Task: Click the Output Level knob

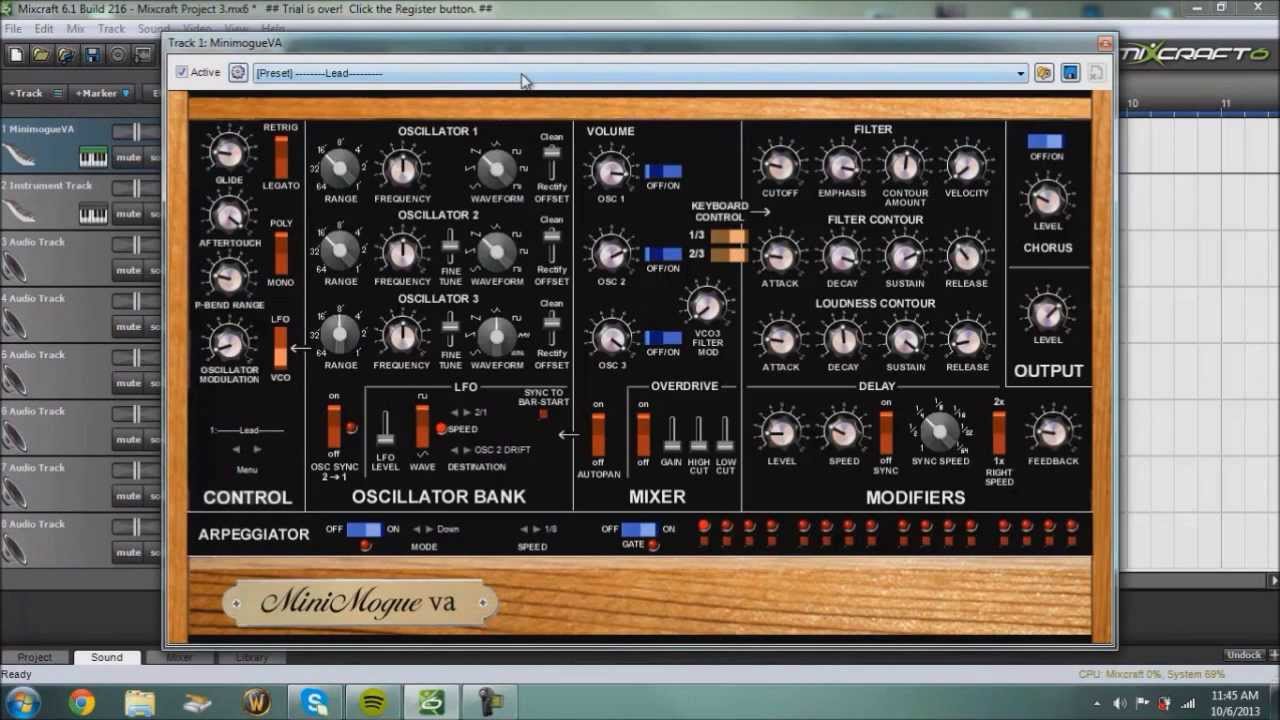Action: pos(1047,313)
